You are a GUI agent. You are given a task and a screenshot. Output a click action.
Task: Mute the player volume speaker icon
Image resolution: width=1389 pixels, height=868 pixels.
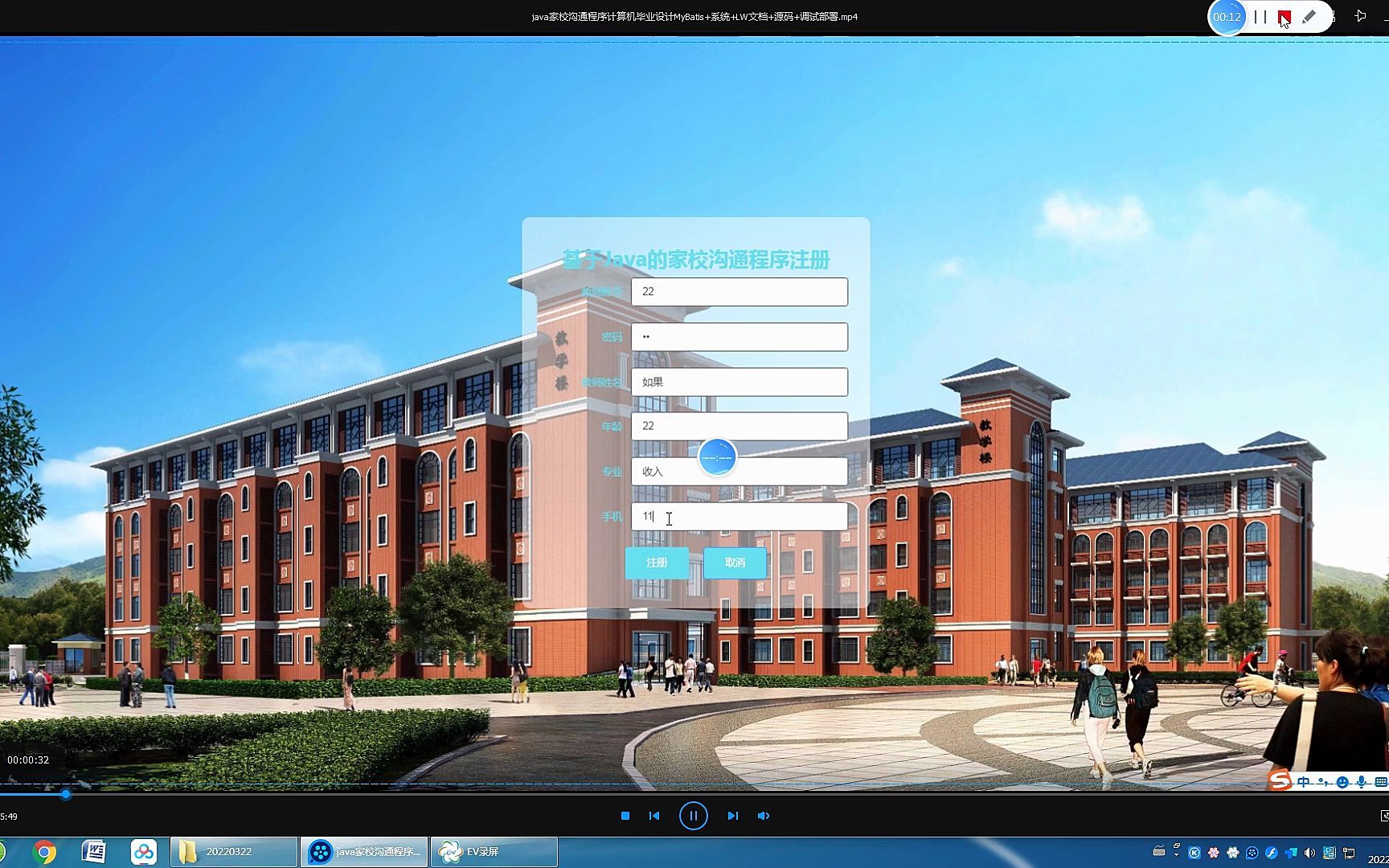(x=764, y=816)
